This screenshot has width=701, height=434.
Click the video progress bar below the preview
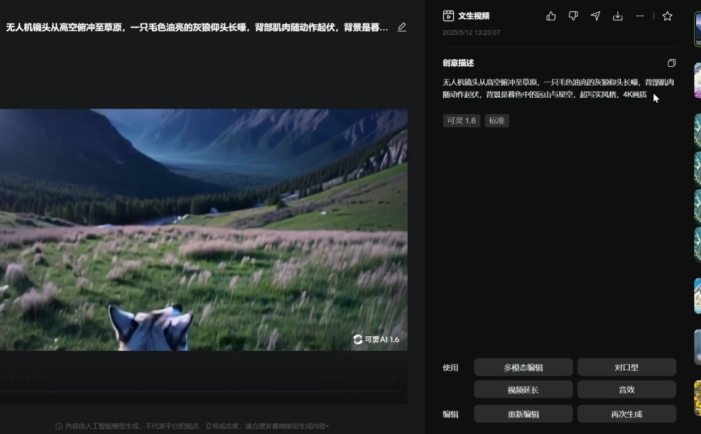pos(199,392)
